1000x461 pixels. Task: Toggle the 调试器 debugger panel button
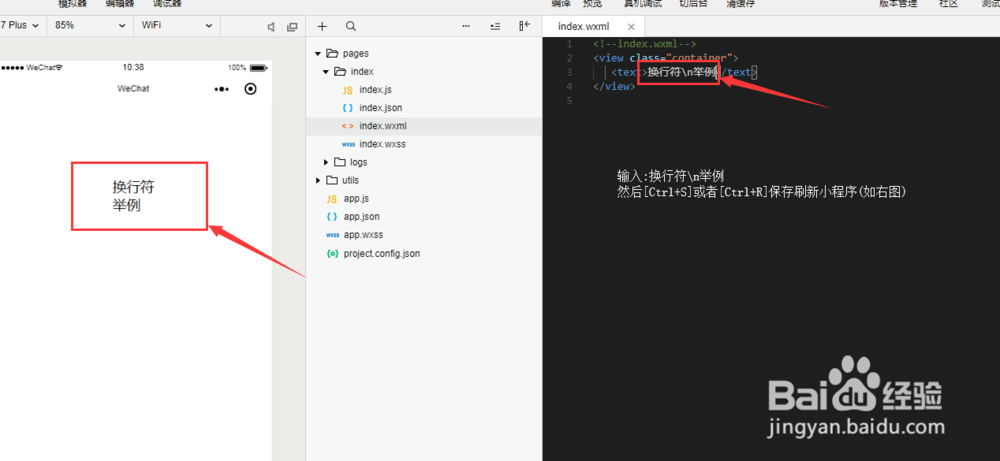click(x=167, y=3)
